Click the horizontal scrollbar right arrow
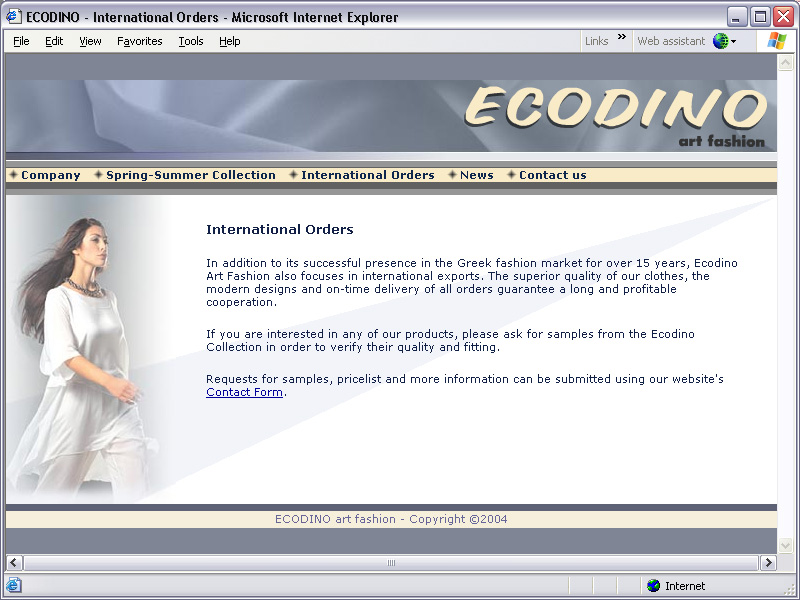This screenshot has width=800, height=600. pos(768,563)
